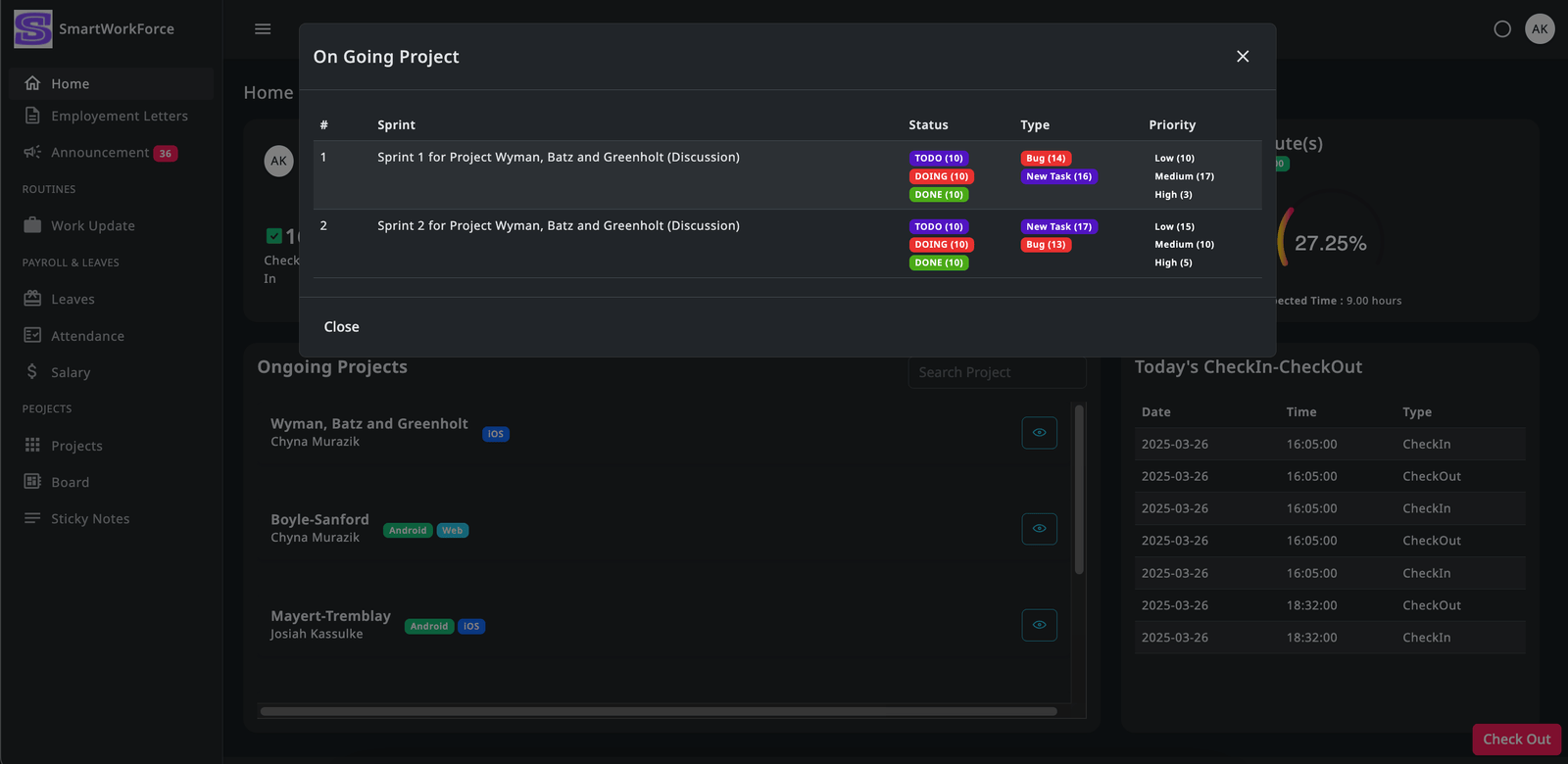1568x764 pixels.
Task: Open the Board menu item
Action: (x=70, y=482)
